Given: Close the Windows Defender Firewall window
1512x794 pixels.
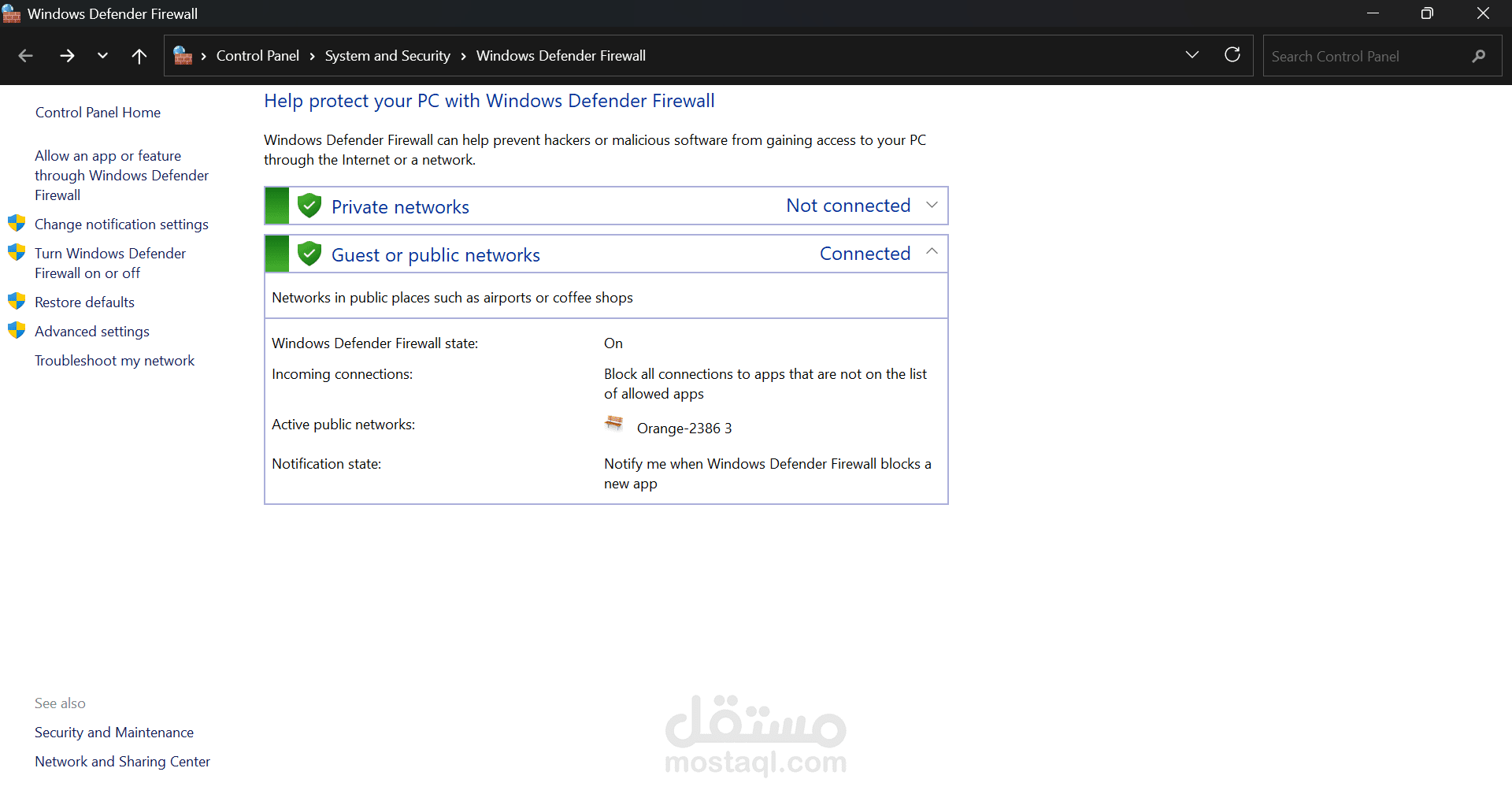Looking at the screenshot, I should (x=1483, y=13).
